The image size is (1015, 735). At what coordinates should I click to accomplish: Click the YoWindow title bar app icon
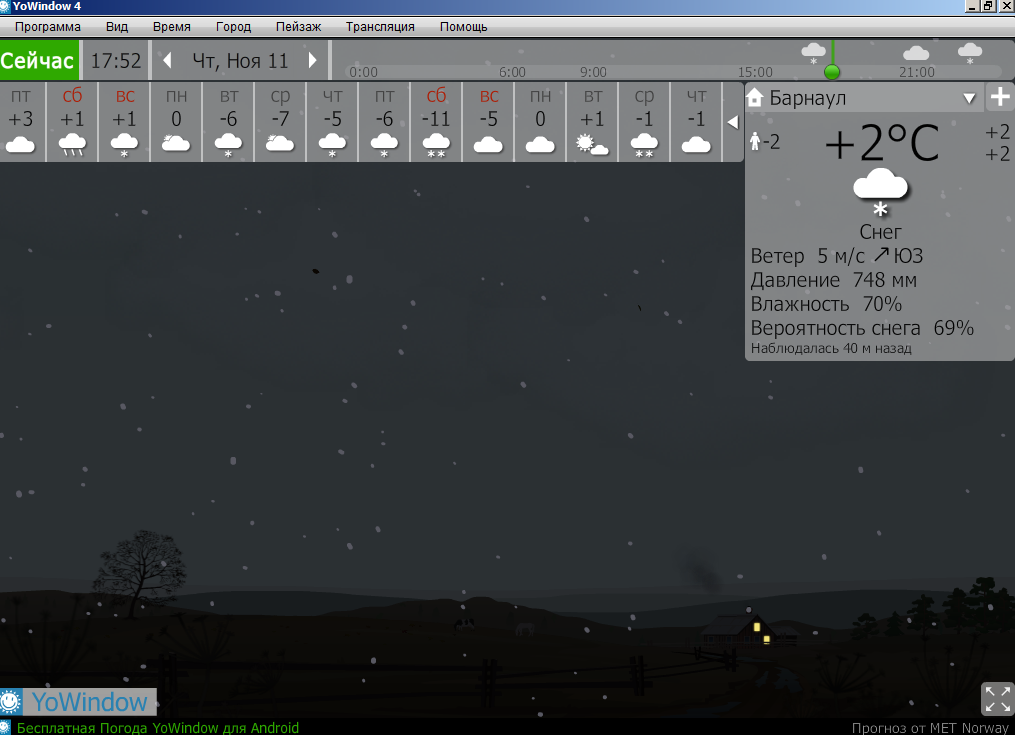[5, 6]
